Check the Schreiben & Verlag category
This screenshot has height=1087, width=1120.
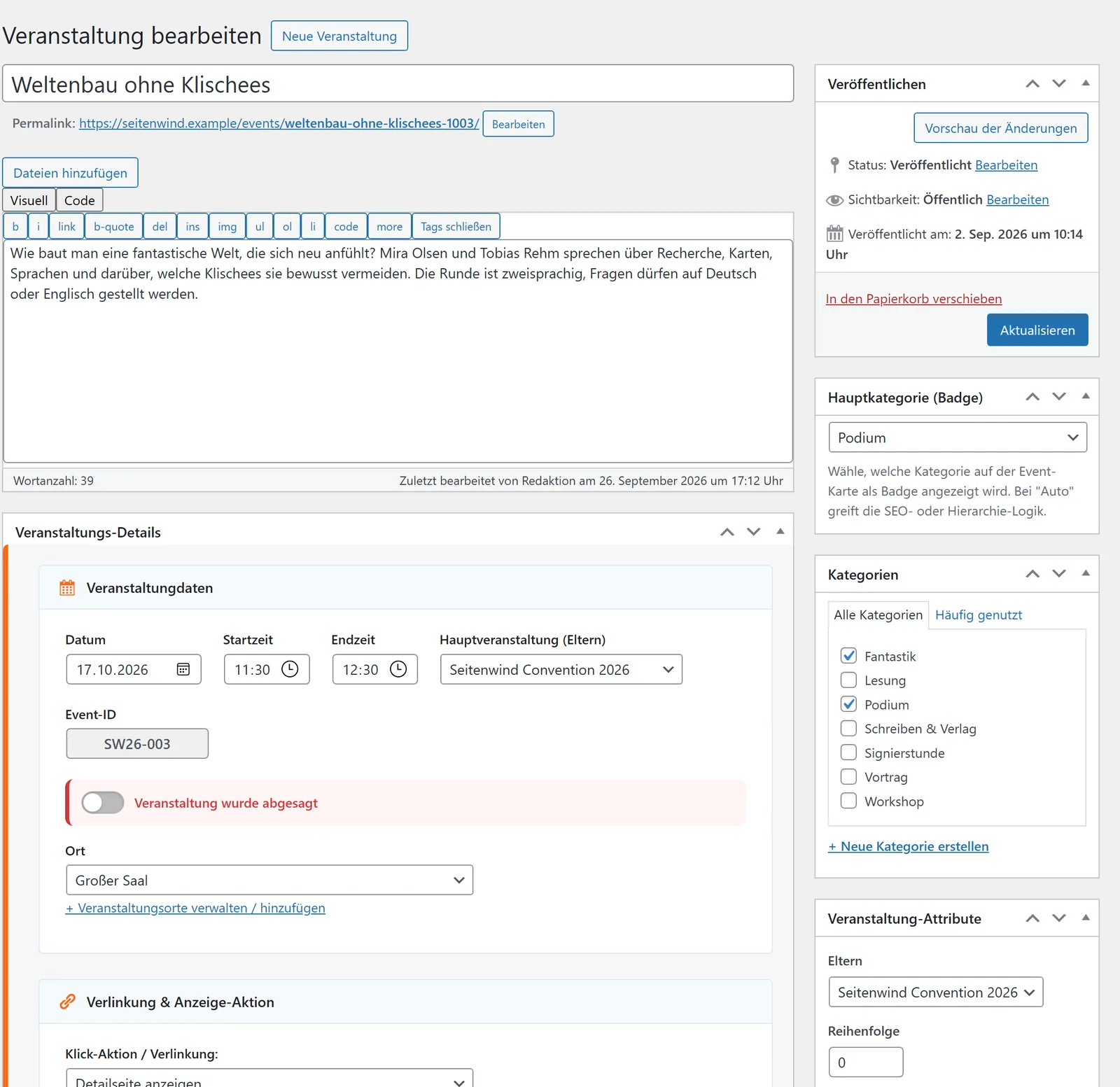point(848,729)
